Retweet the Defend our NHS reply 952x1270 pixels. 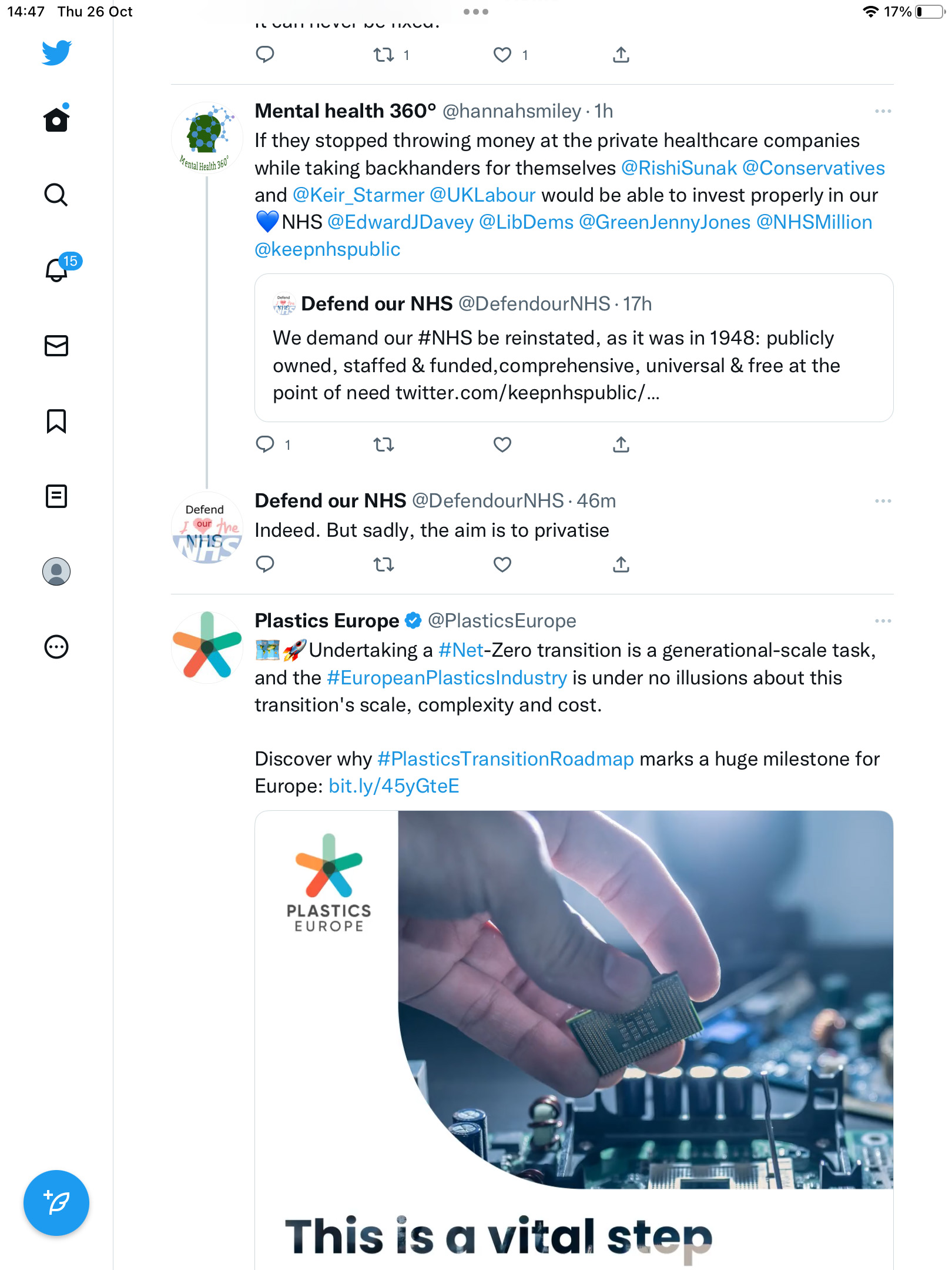point(384,564)
